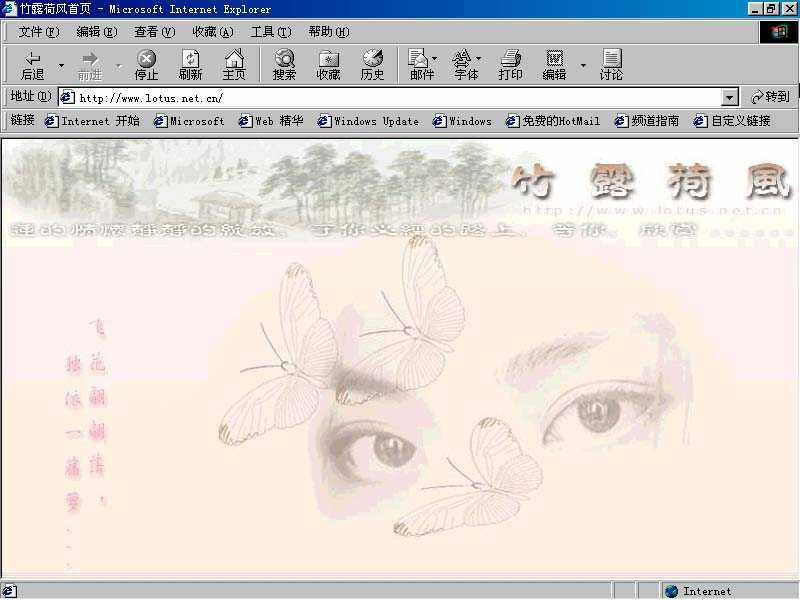Click the 刷新 (Refresh) icon
This screenshot has height=600, width=800.
190,63
